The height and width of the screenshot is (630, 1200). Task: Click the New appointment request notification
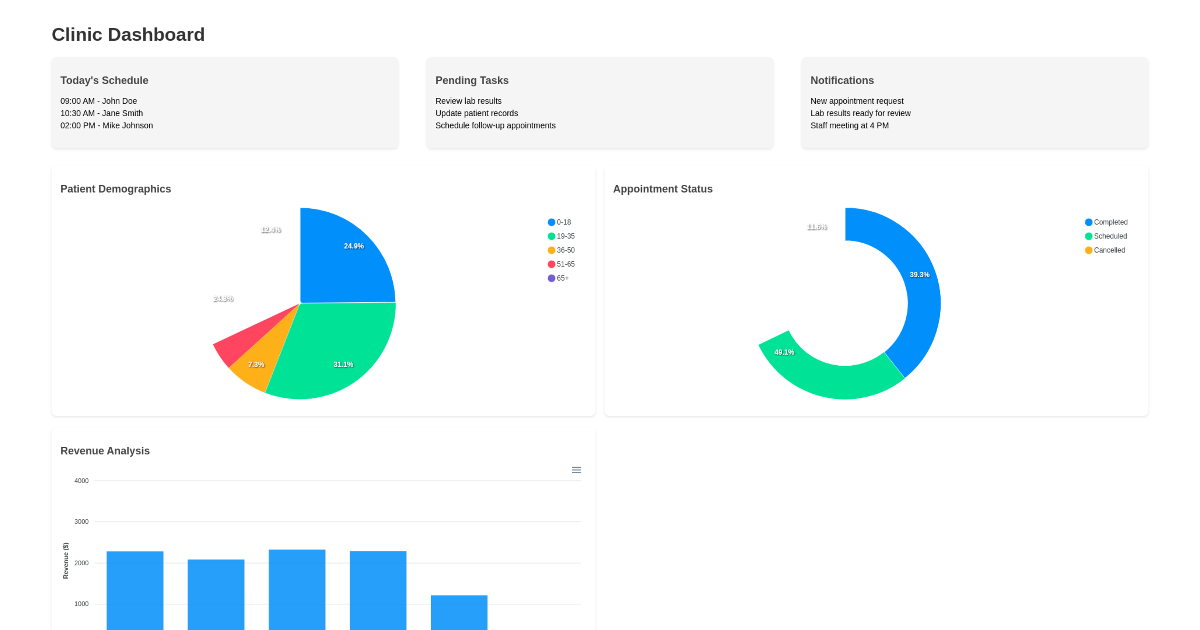tap(856, 100)
